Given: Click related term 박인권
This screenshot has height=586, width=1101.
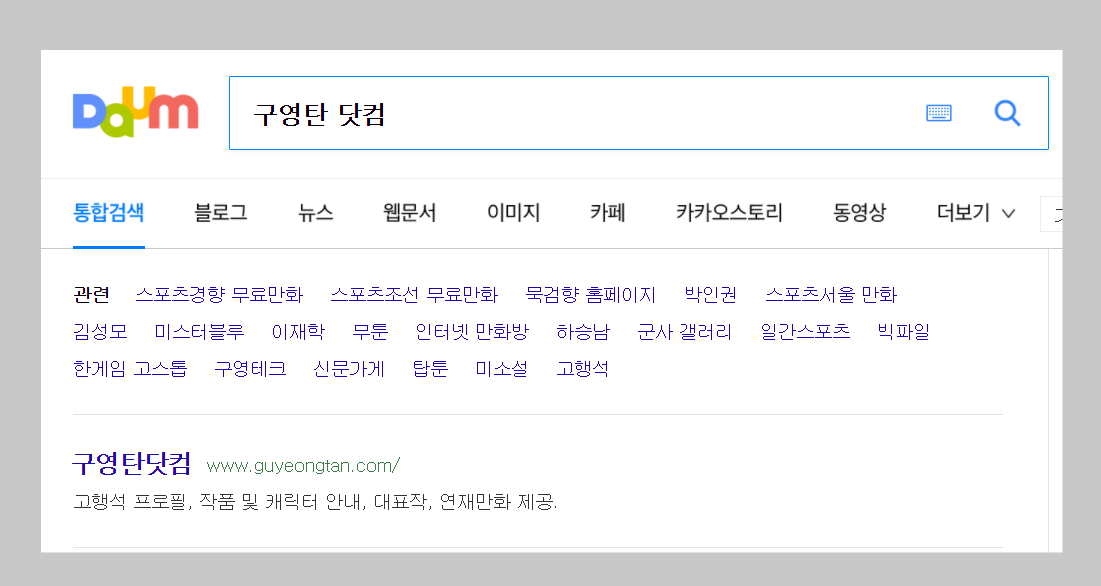Looking at the screenshot, I should 711,294.
